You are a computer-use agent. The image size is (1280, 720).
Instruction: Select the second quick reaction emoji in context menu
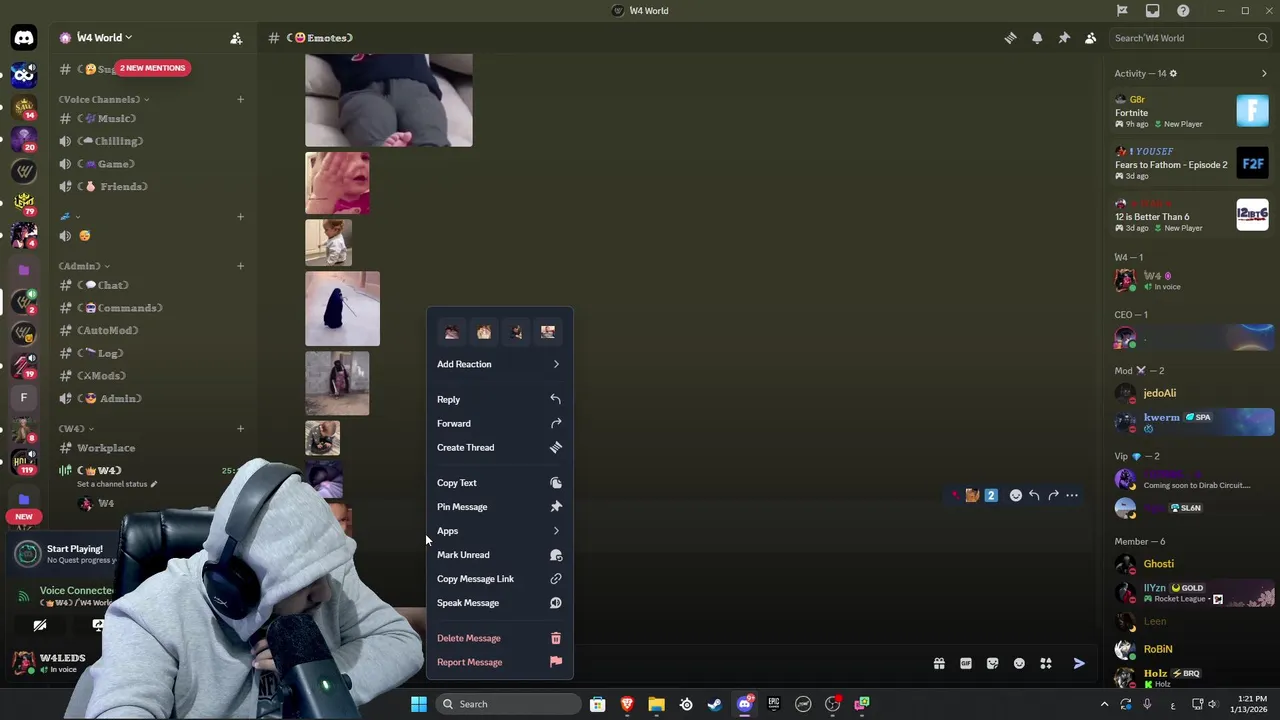[484, 332]
